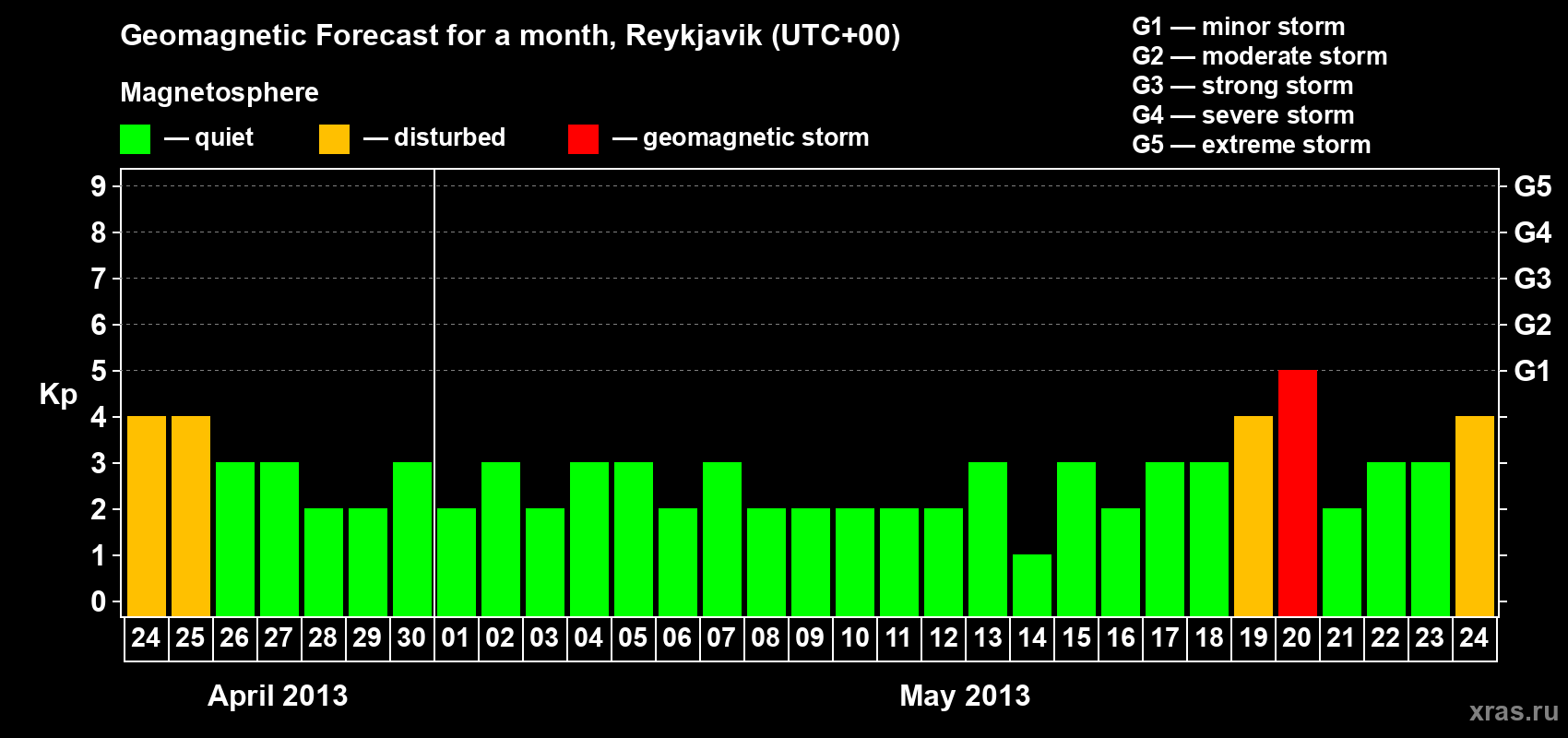Click the G4 right axis label
This screenshot has width=1568, height=738.
click(1532, 232)
